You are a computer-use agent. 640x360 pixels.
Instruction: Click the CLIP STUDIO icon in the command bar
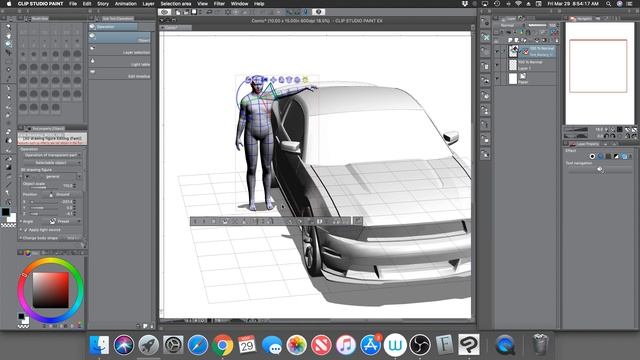pos(165,12)
